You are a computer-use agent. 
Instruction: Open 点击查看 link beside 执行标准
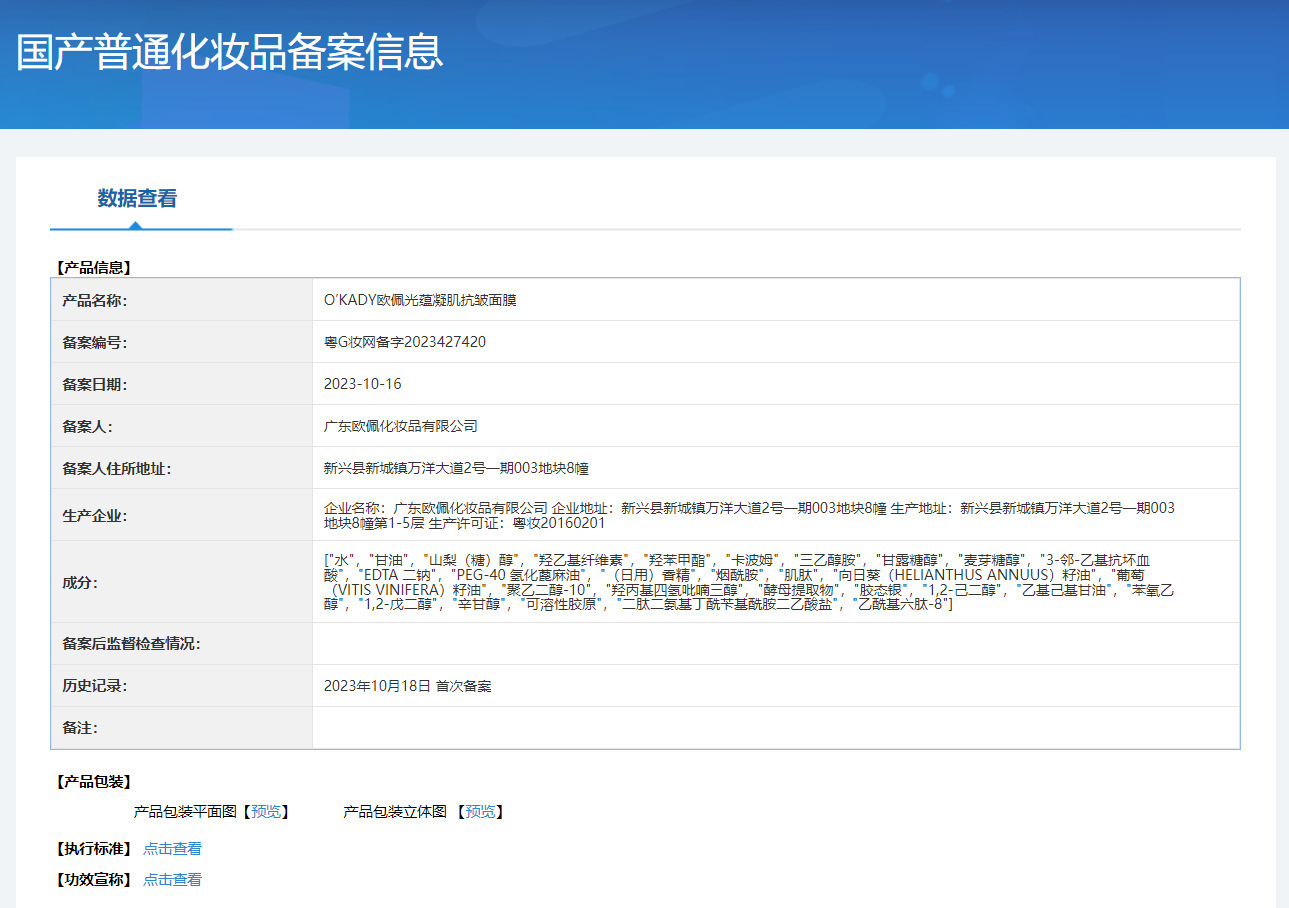pyautogui.click(x=172, y=849)
